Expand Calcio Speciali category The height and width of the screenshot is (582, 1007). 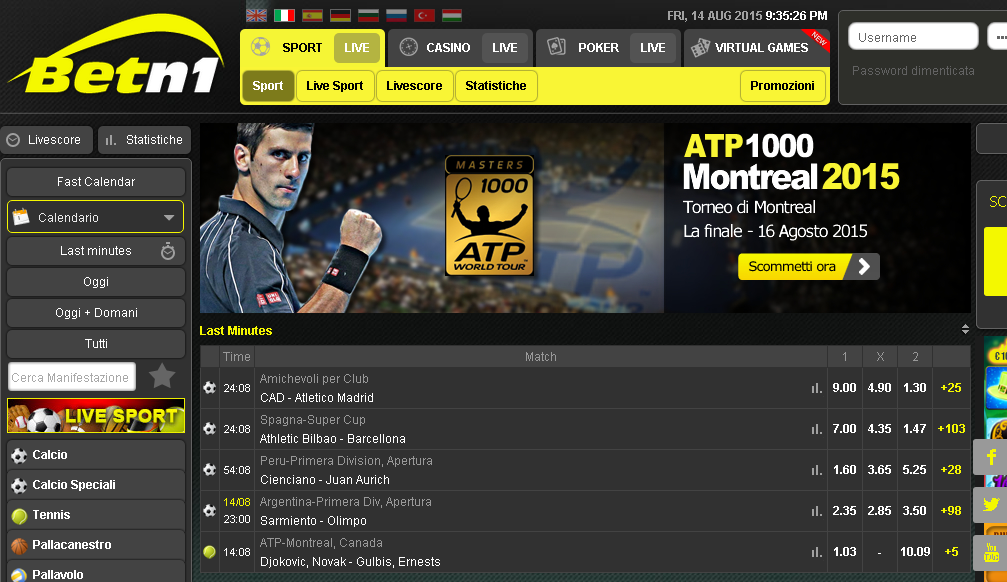[x=96, y=485]
